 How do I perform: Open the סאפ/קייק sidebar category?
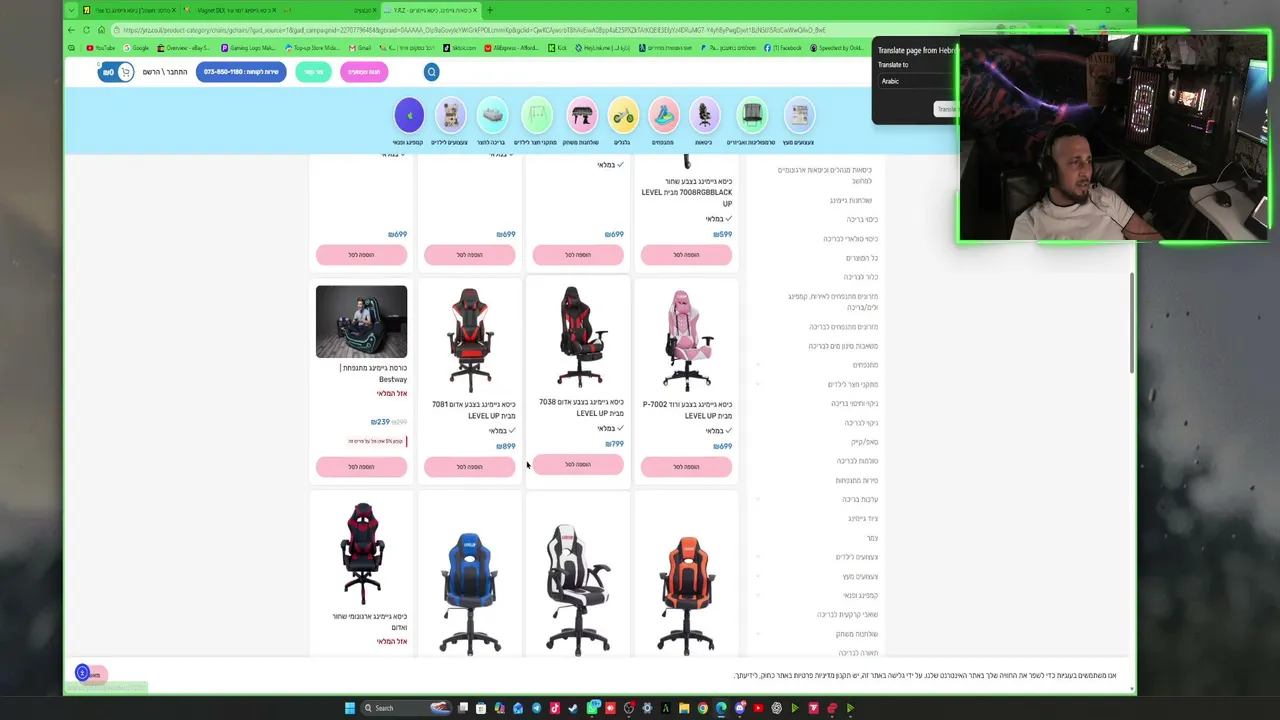tap(865, 442)
